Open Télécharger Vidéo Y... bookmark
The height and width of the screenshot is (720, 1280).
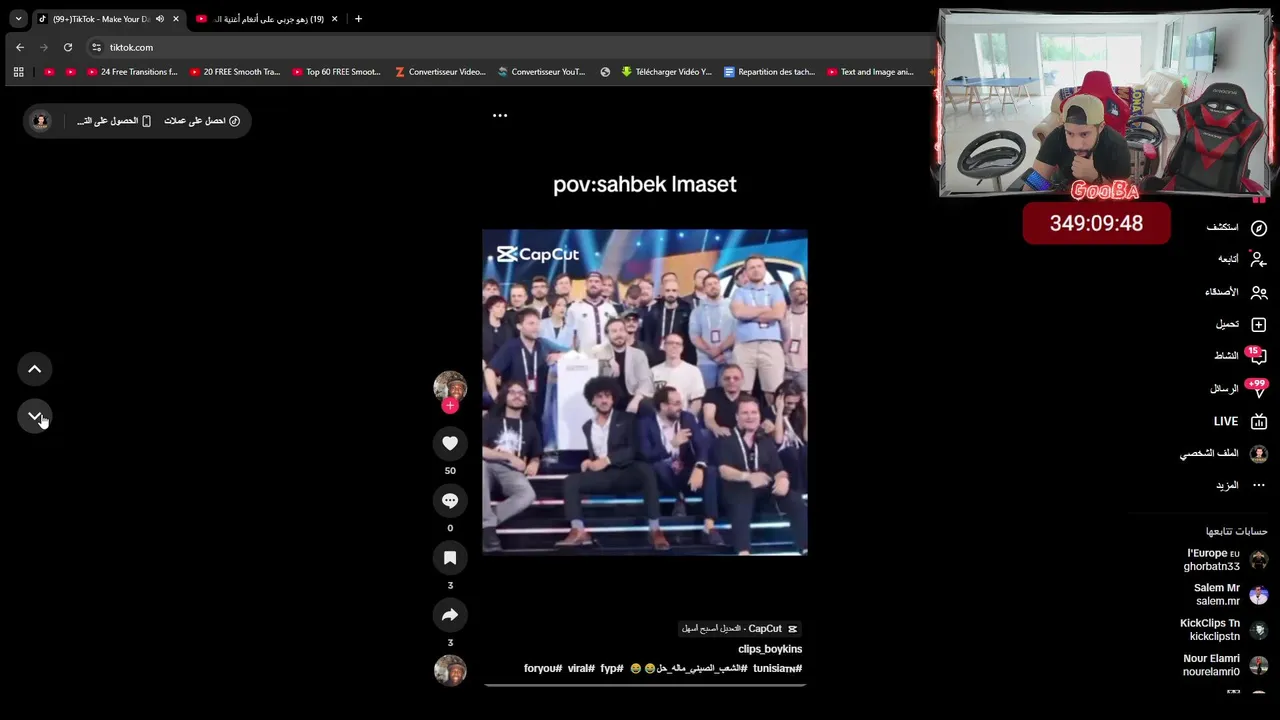pos(666,72)
